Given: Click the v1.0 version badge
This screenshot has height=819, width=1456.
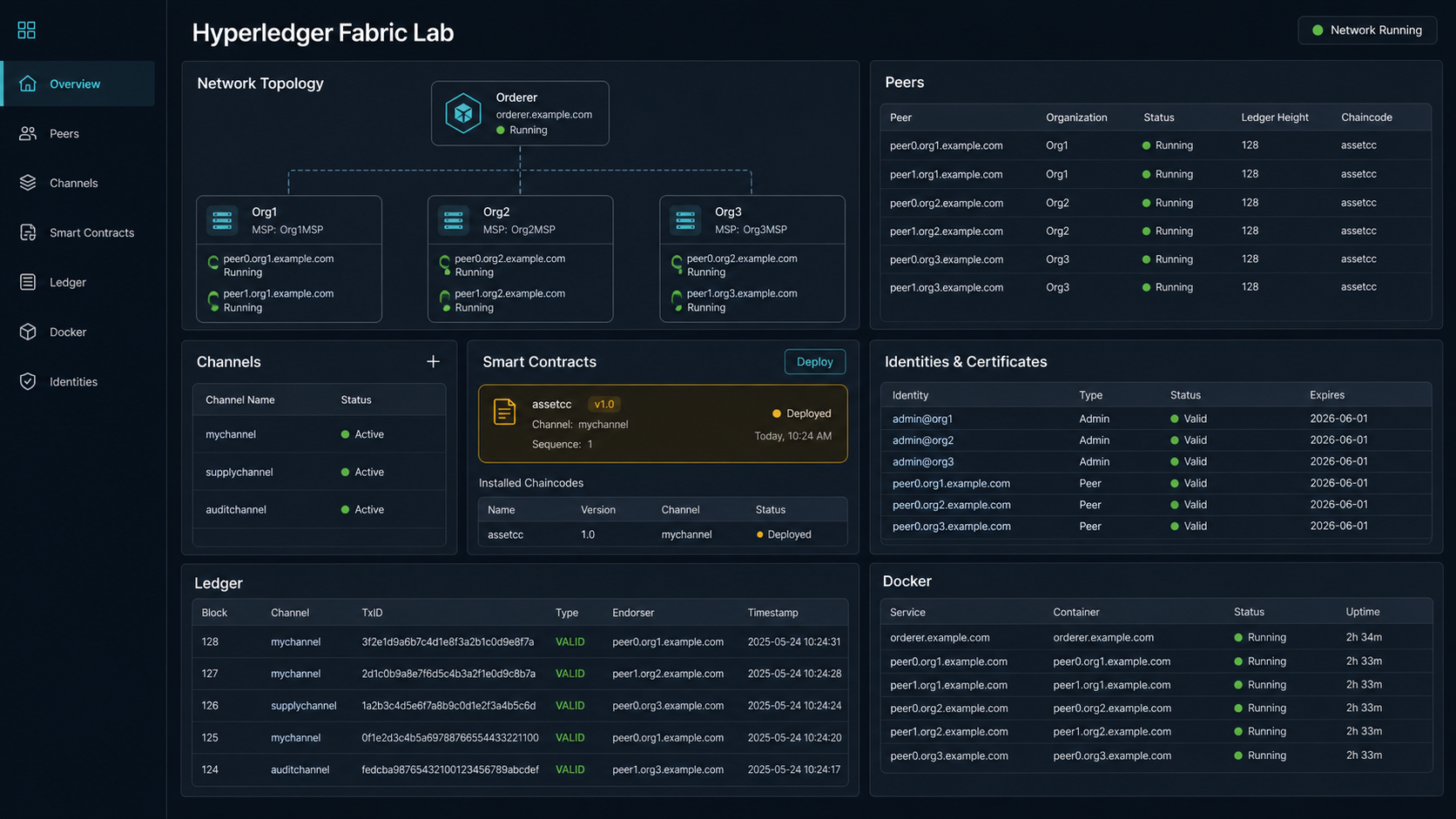Looking at the screenshot, I should 604,404.
